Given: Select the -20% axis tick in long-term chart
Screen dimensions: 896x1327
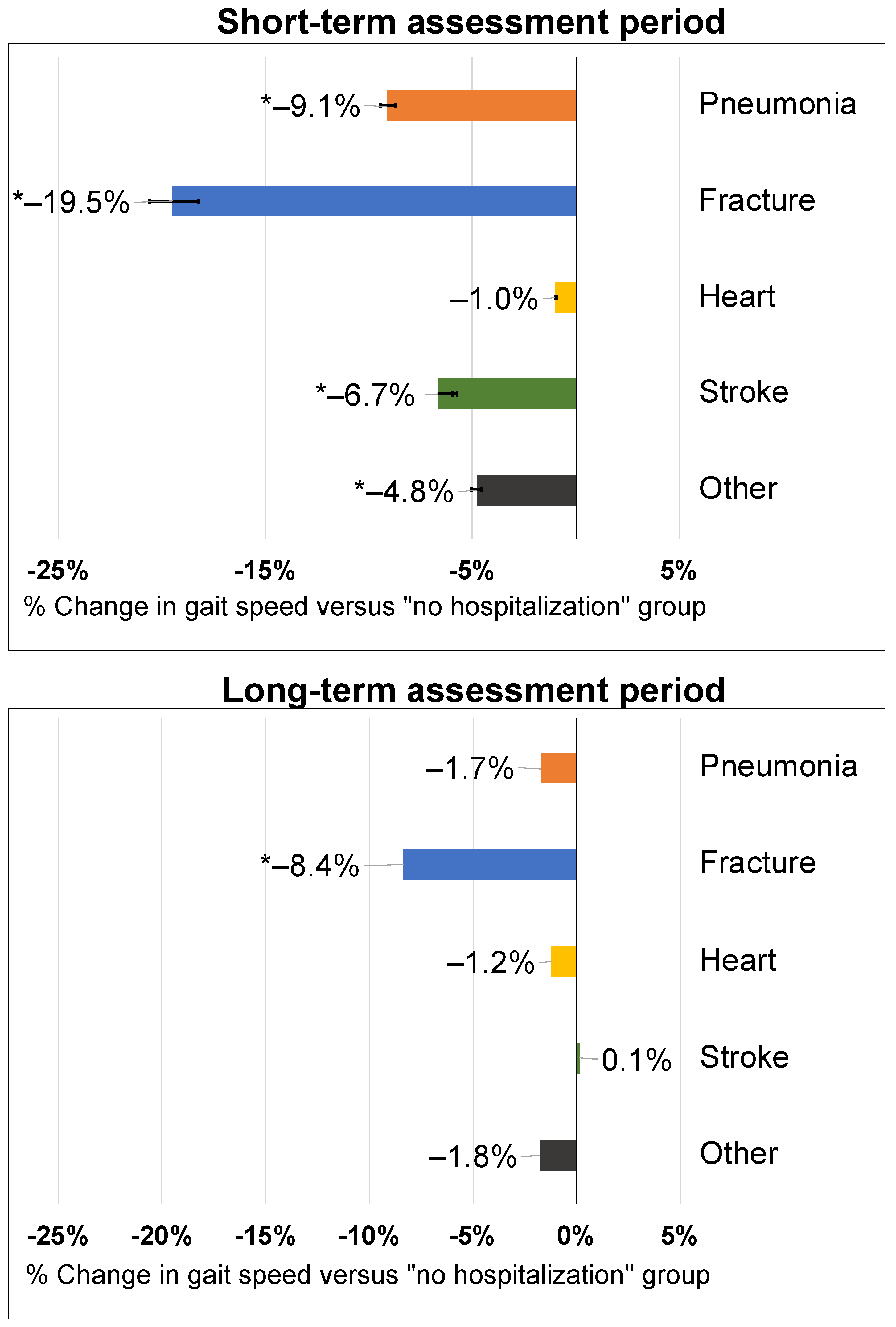Looking at the screenshot, I should (x=162, y=1236).
